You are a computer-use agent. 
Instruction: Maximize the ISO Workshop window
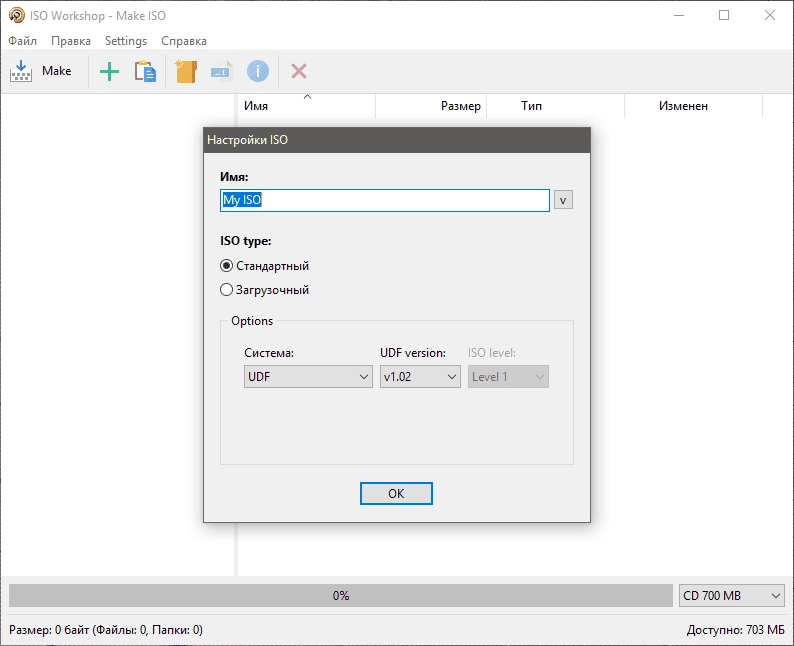coord(724,15)
